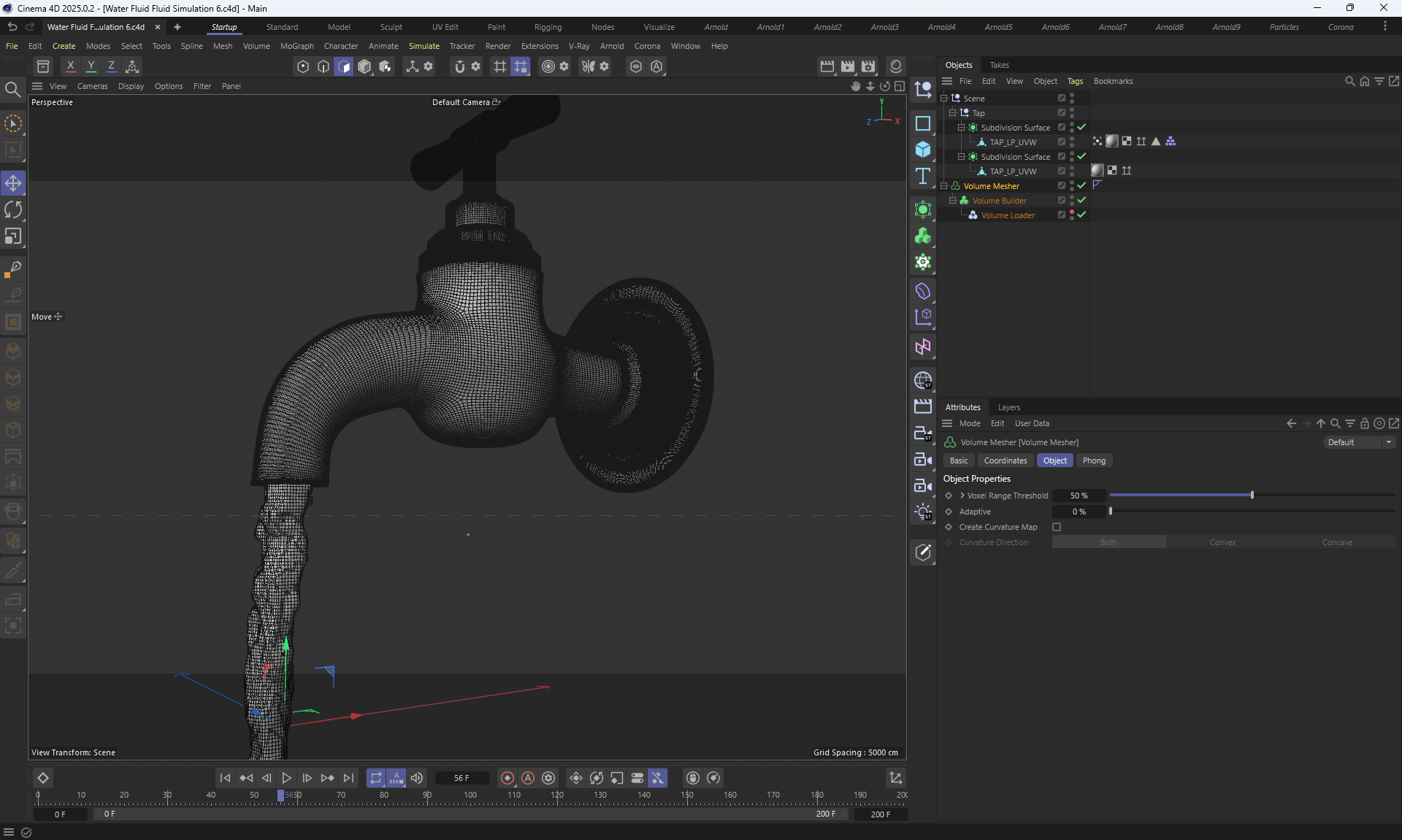The height and width of the screenshot is (840, 1402).
Task: Open the Default layout dropdown in Attributes
Action: [x=1360, y=442]
